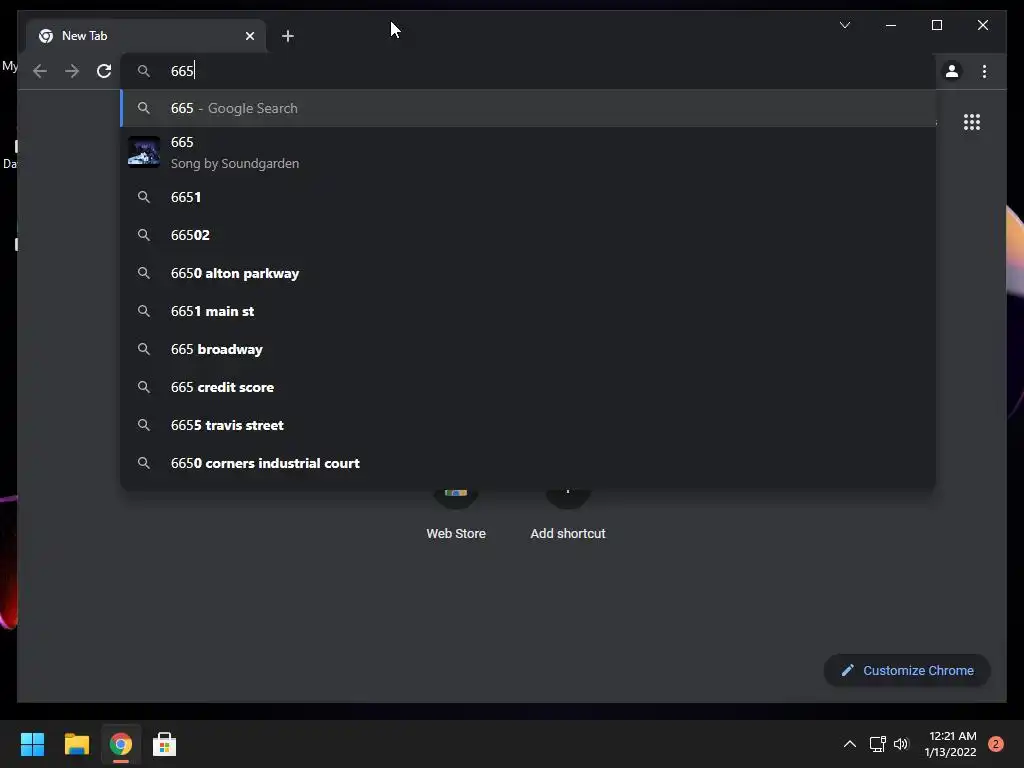Open the Google apps grid icon
This screenshot has width=1024, height=768.
(x=972, y=122)
